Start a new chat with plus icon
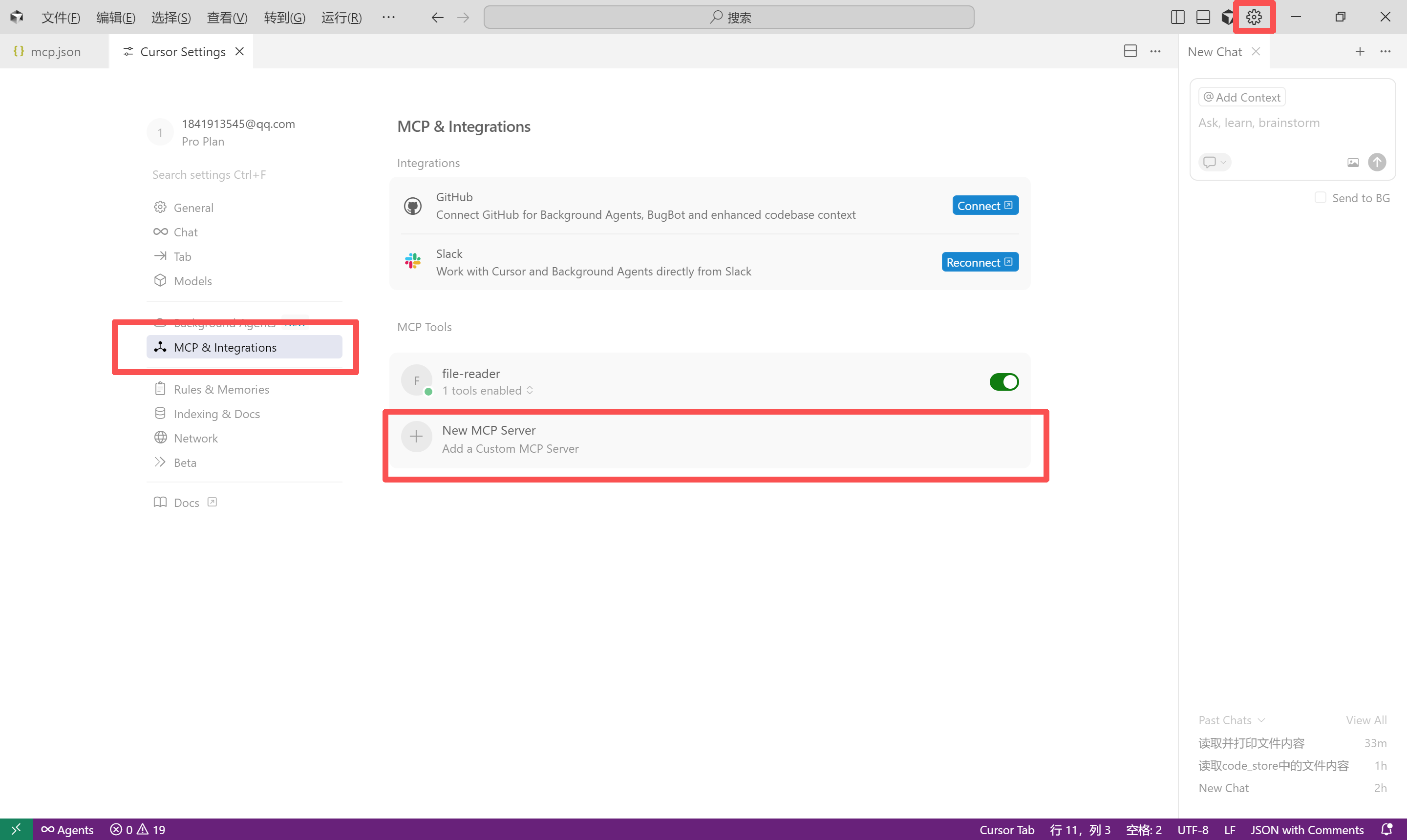 coord(1360,51)
